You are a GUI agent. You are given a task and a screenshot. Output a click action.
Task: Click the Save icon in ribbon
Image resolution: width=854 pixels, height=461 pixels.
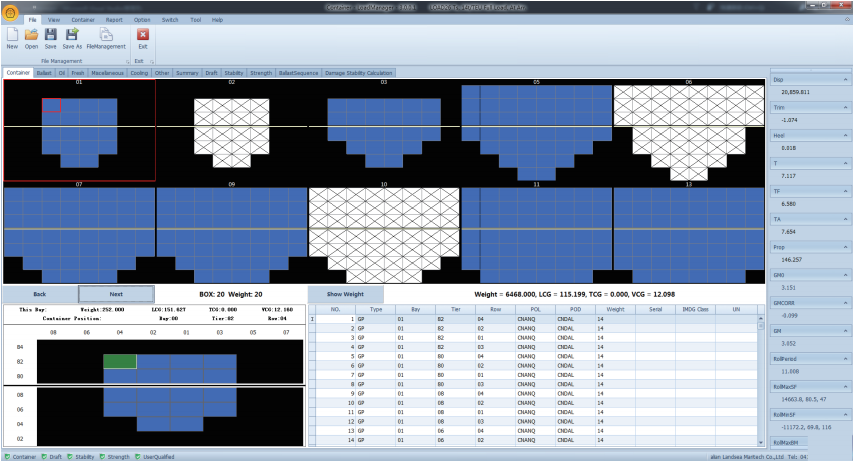tap(50, 35)
